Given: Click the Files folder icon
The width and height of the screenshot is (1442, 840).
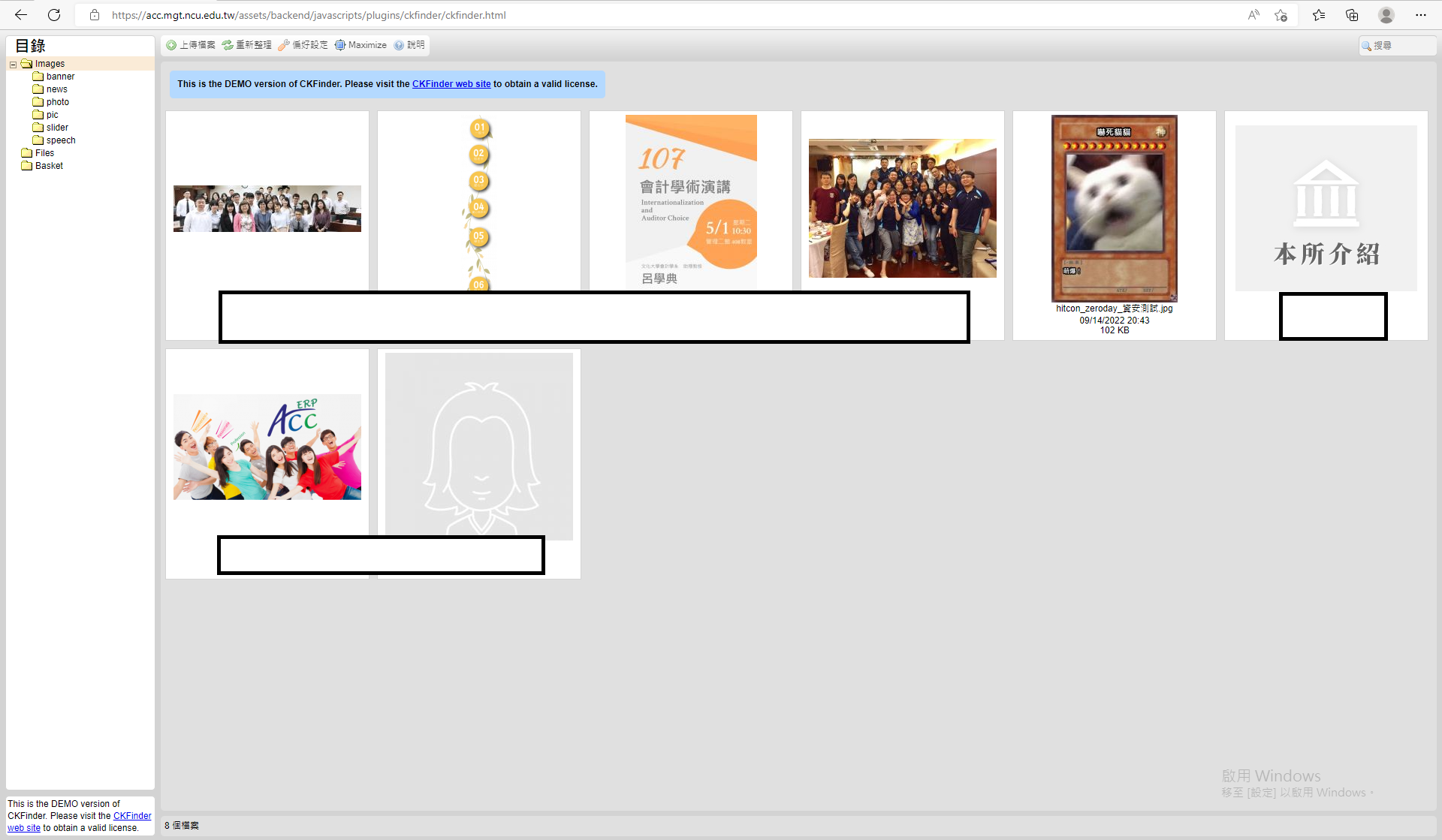Looking at the screenshot, I should [26, 153].
